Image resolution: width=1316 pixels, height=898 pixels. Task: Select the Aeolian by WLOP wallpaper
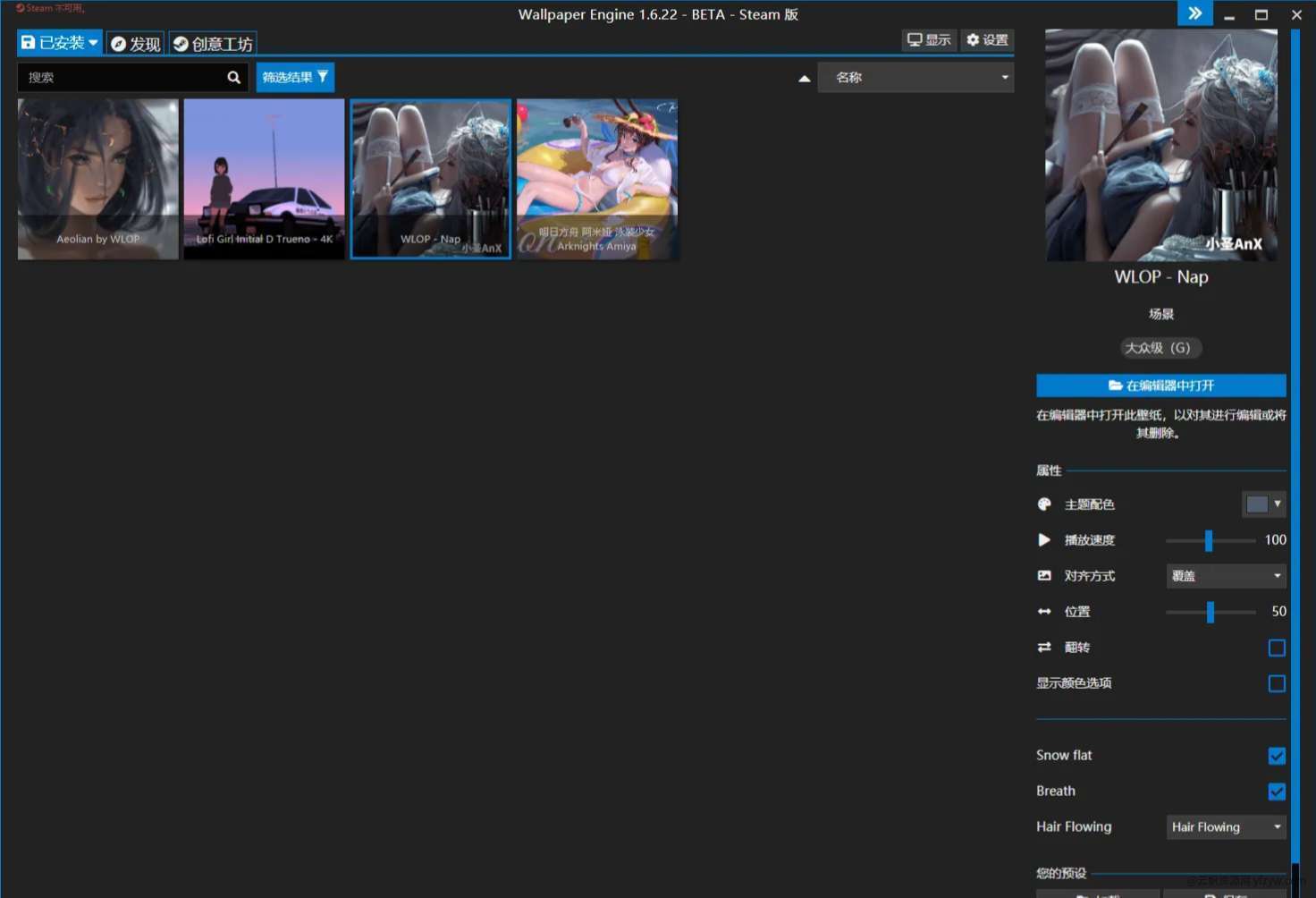click(x=98, y=179)
